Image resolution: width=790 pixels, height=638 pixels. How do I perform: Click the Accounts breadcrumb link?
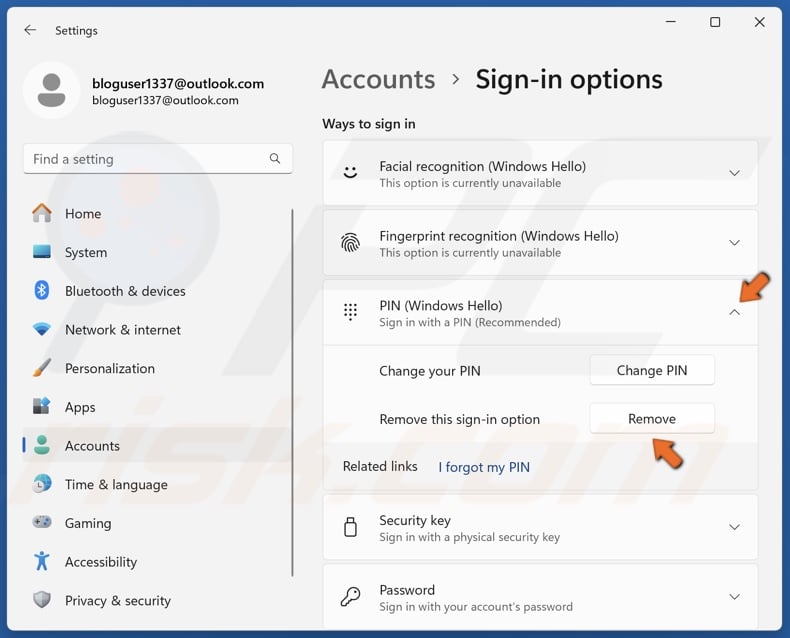[378, 79]
